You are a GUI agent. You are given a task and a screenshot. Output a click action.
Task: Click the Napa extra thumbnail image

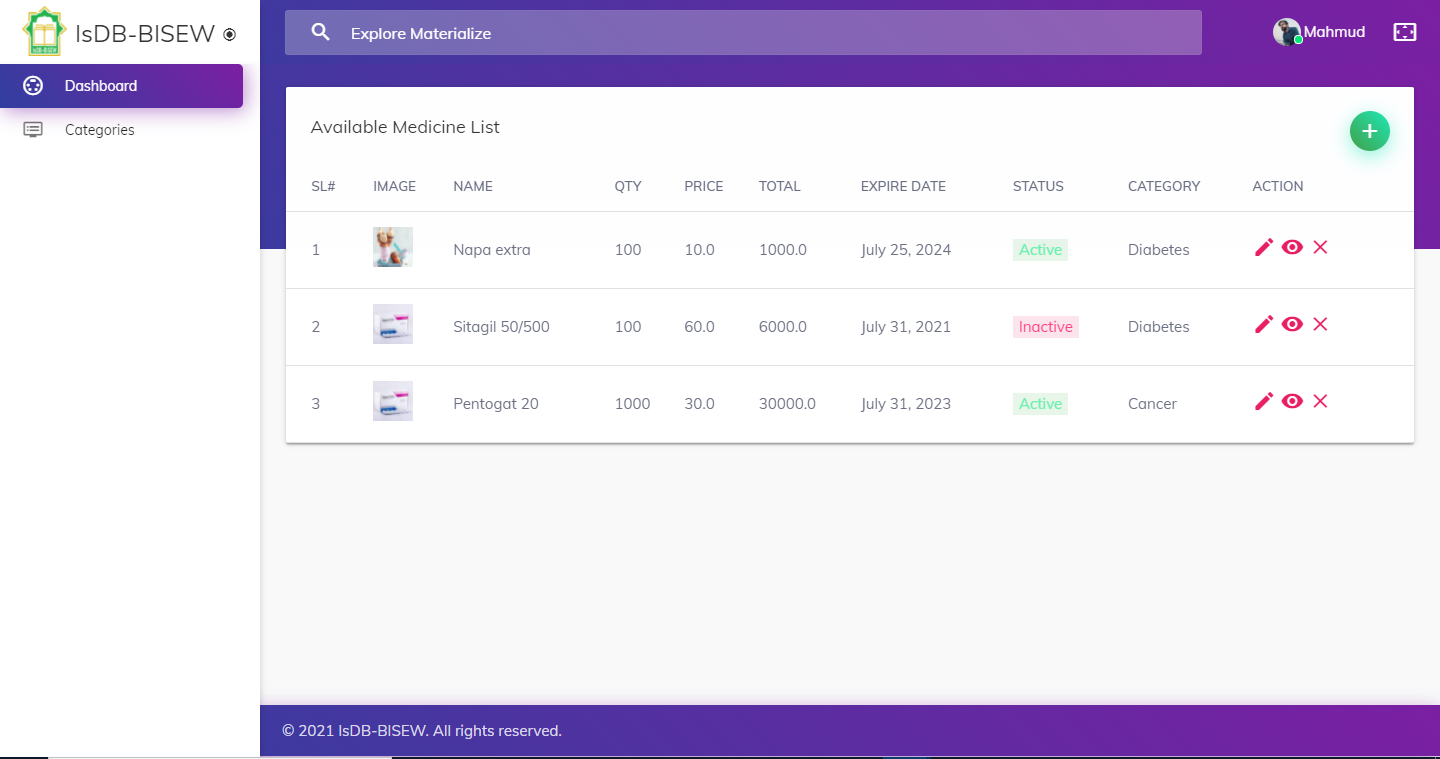393,247
